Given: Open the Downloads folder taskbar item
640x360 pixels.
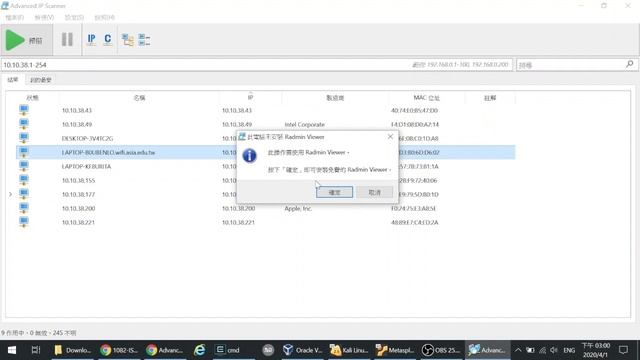Looking at the screenshot, I should pyautogui.click(x=73, y=350).
